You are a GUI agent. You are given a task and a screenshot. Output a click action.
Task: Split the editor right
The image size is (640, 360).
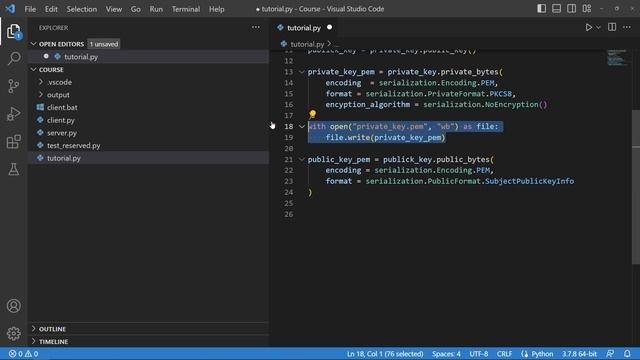(x=612, y=27)
